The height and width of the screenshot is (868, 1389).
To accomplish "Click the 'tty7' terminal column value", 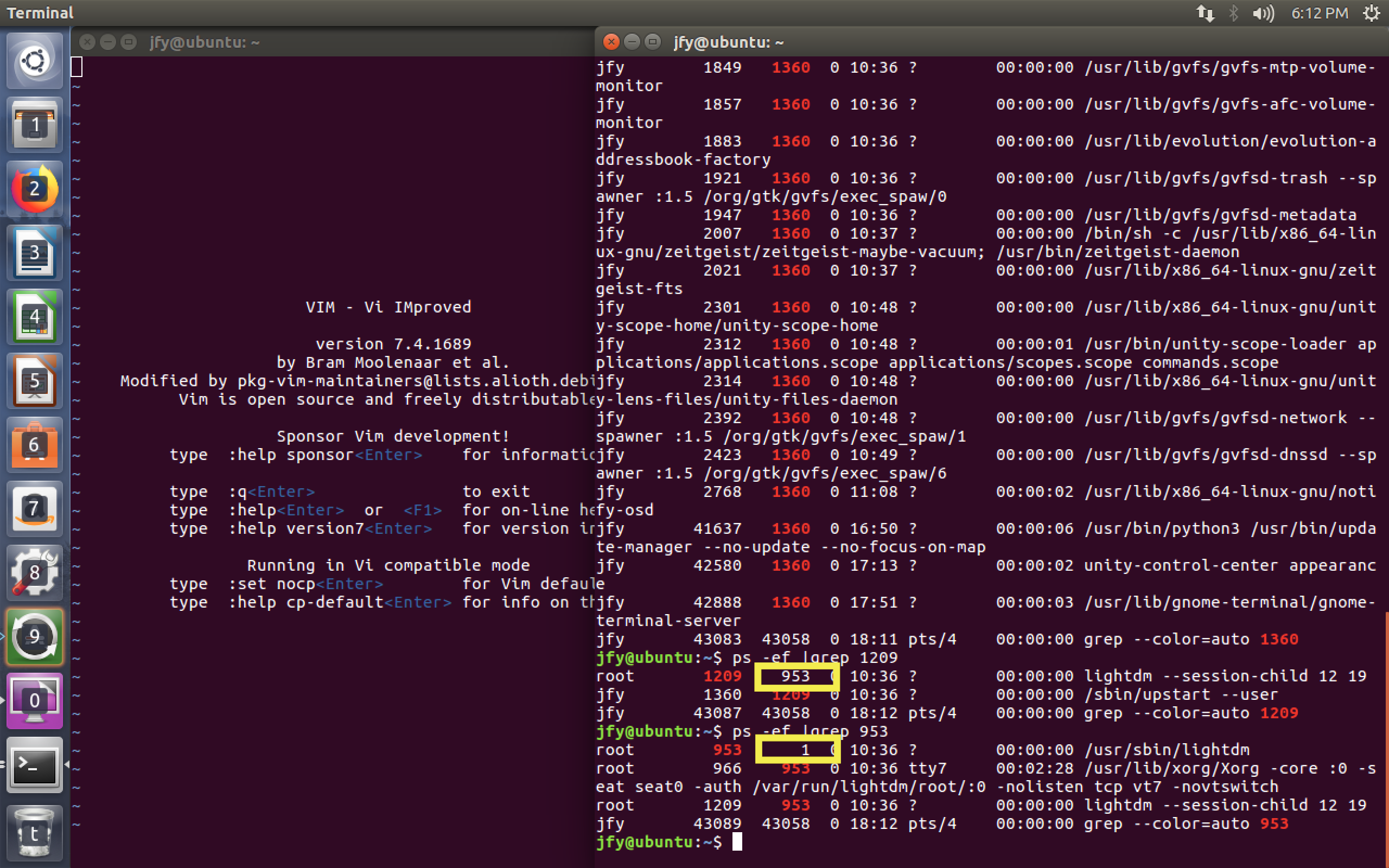I will (x=927, y=768).
